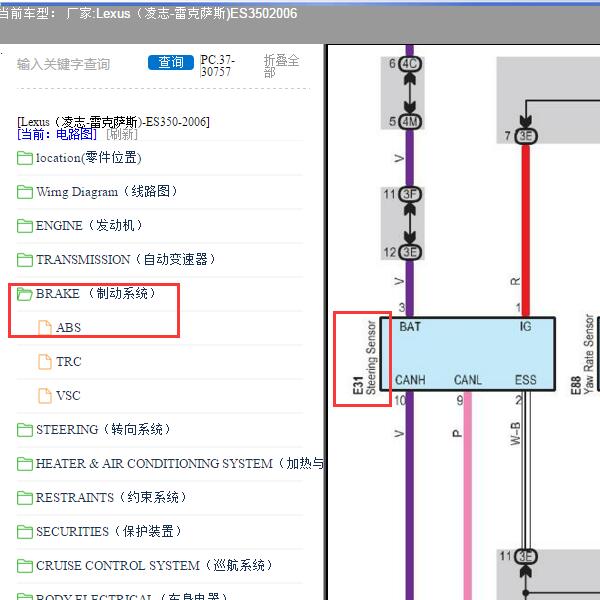
Task: Collapse BRAKE（制动系统）tree entry
Action: (x=96, y=293)
